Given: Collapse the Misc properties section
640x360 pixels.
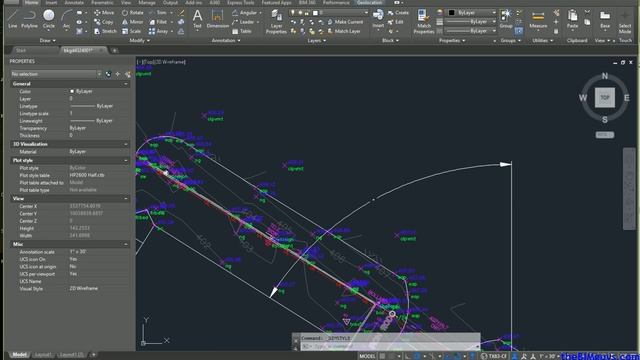Looking at the screenshot, I should point(126,244).
